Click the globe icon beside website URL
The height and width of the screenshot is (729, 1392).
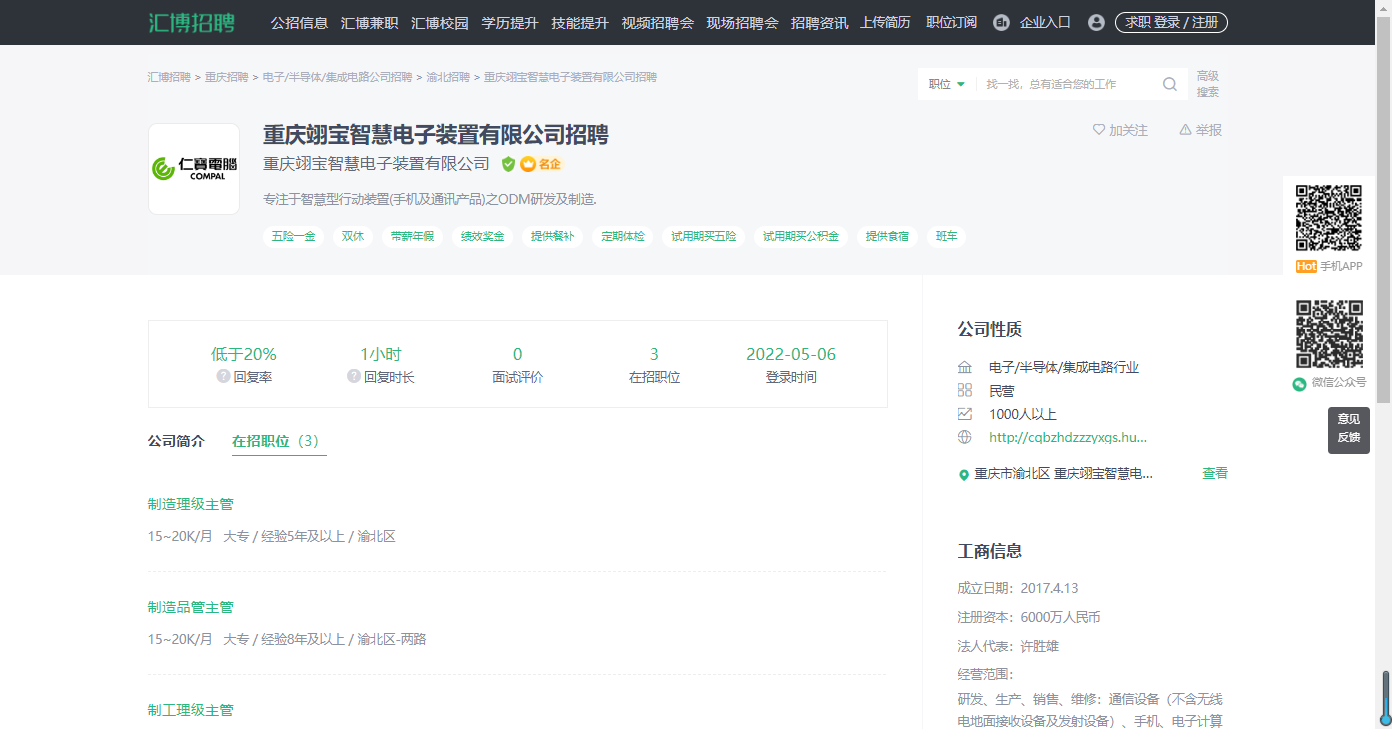point(965,437)
